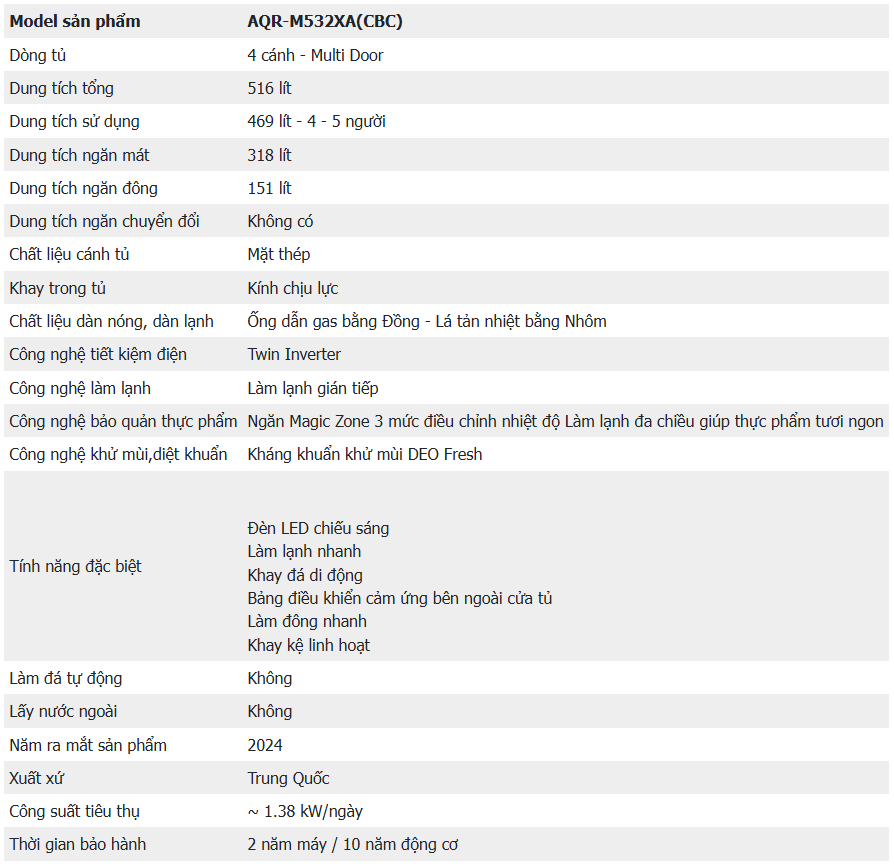The height and width of the screenshot is (864, 894).
Task: Click the "~ 1.38 kW/ngày" power value
Action: 305,811
